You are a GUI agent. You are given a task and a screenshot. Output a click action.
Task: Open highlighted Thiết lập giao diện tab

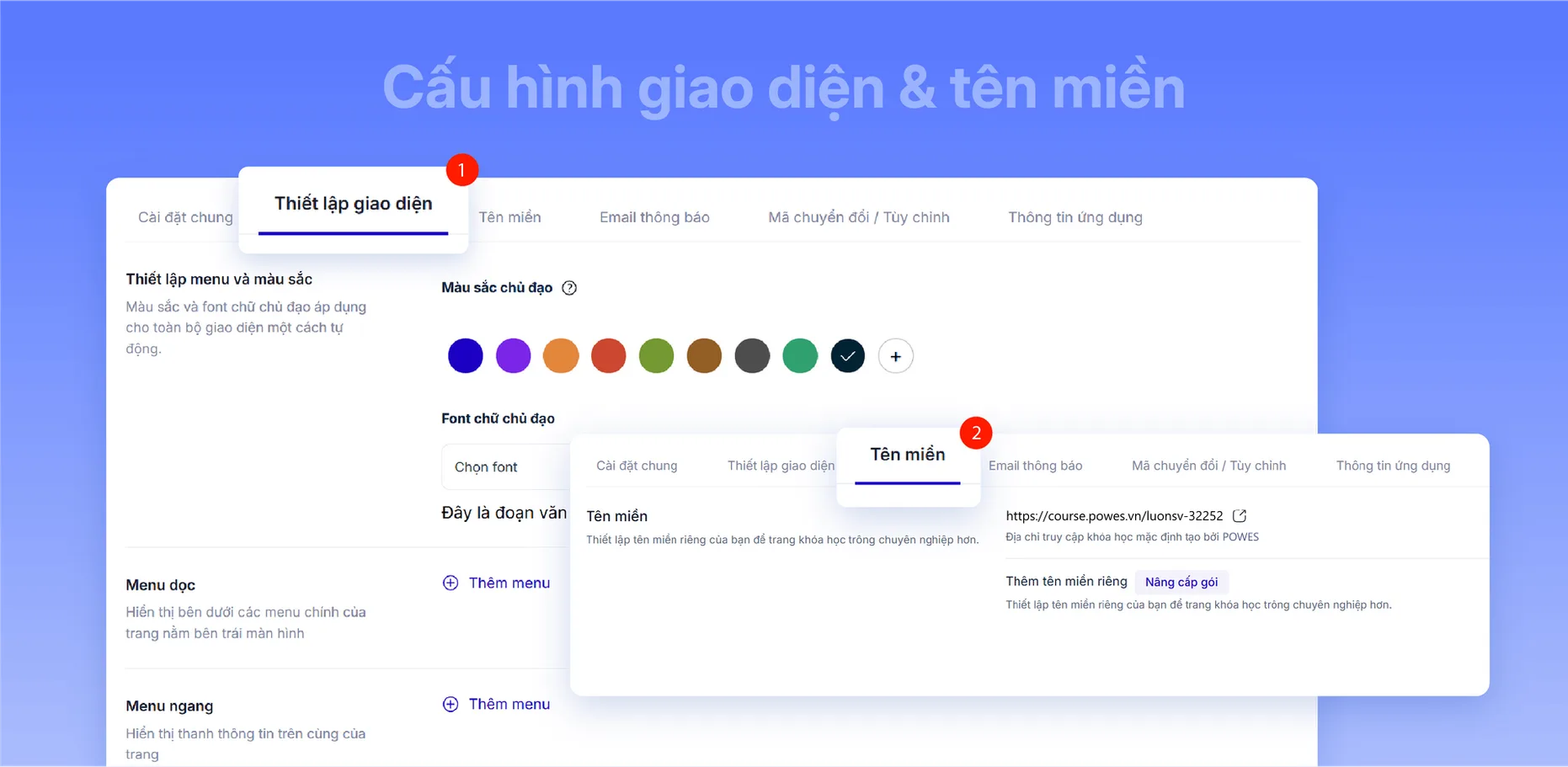coord(354,204)
